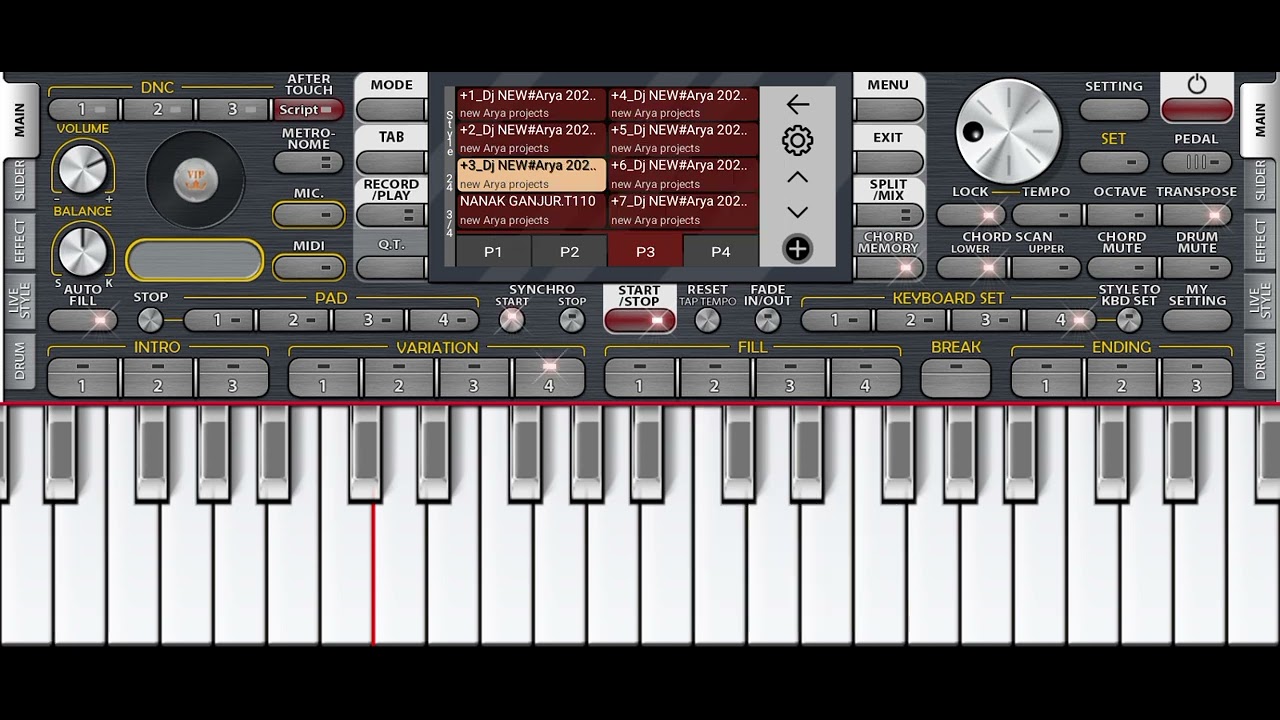Switch to left LIVE STYLE side tab

[20, 300]
